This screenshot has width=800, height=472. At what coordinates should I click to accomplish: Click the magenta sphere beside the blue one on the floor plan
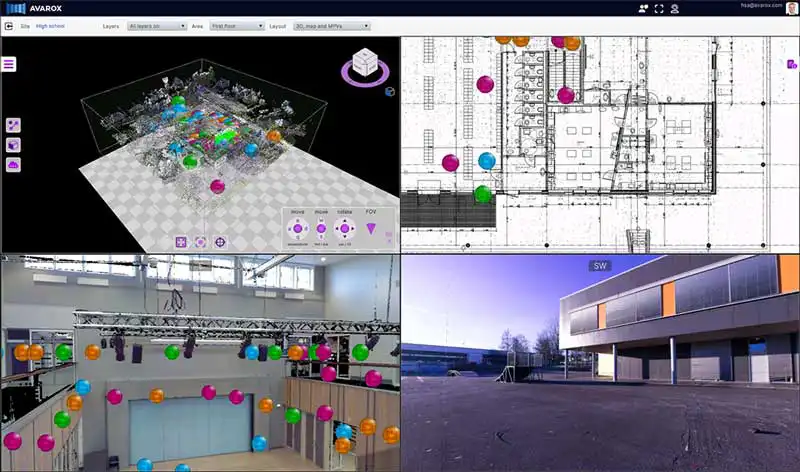450,163
